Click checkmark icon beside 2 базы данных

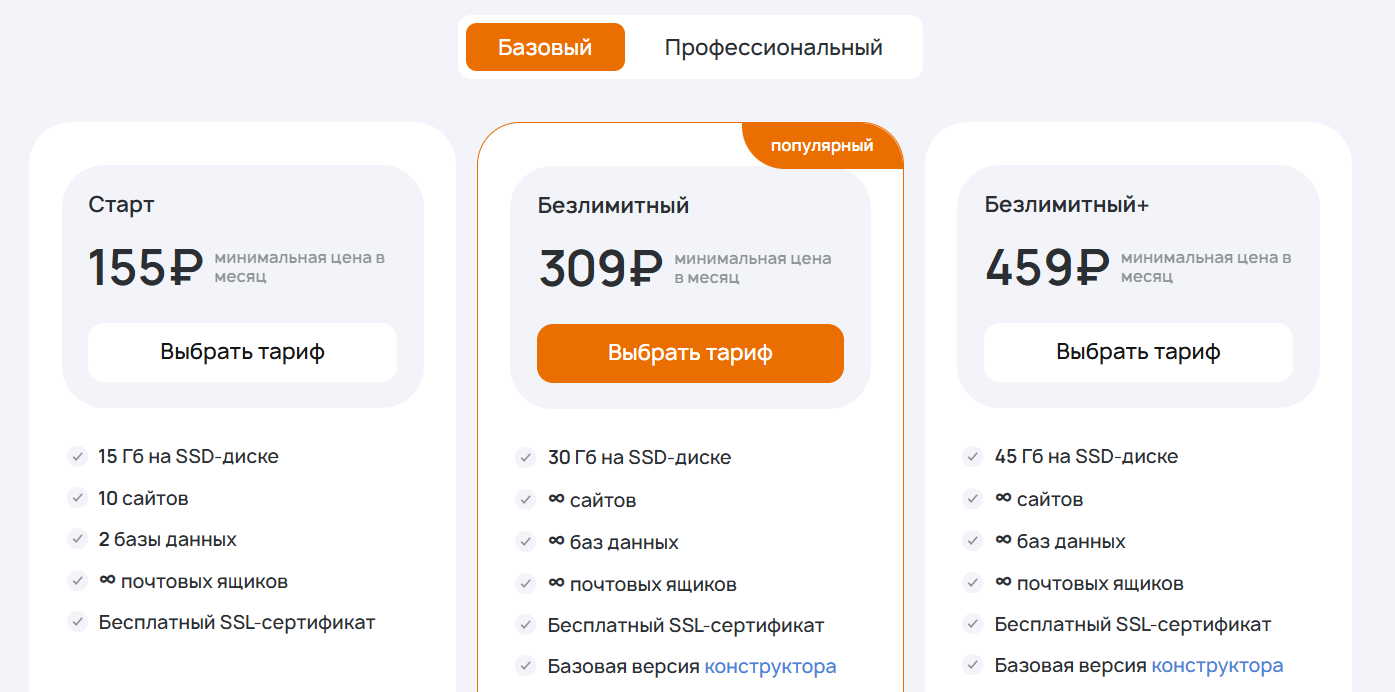point(77,539)
